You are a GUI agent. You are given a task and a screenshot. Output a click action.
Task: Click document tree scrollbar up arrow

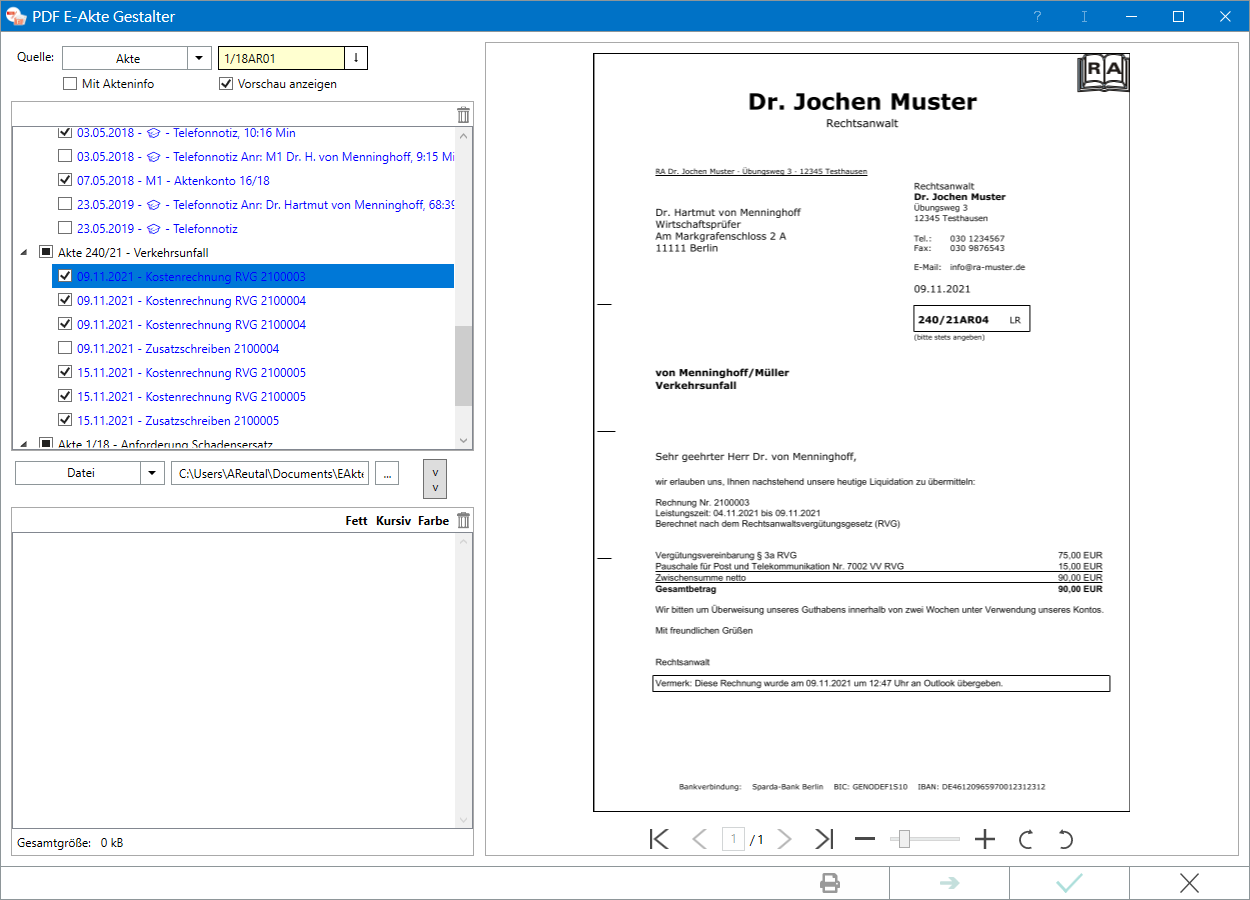pos(463,136)
